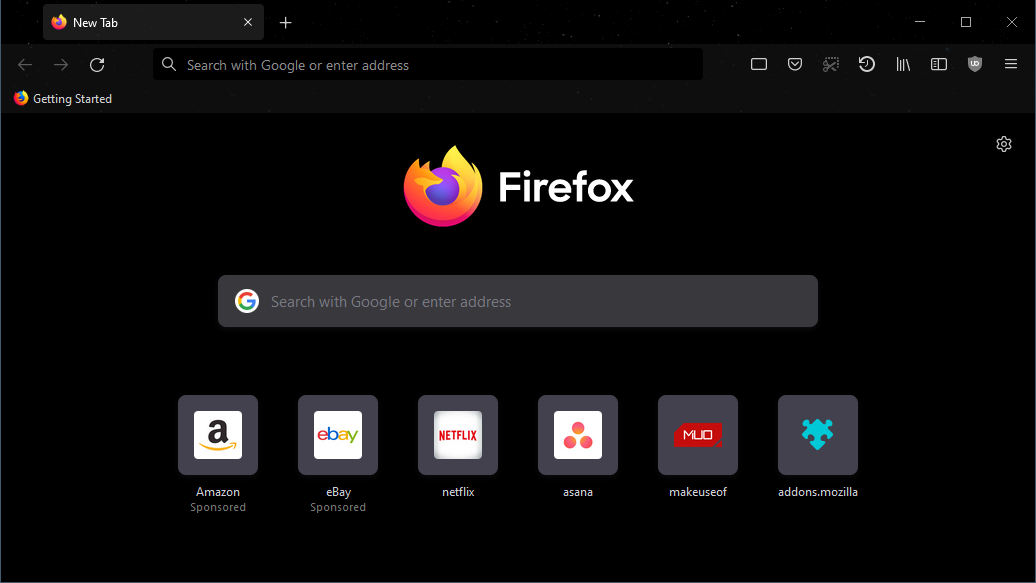Viewport: 1036px width, 583px height.
Task: Close the New Tab tab
Action: pyautogui.click(x=248, y=22)
